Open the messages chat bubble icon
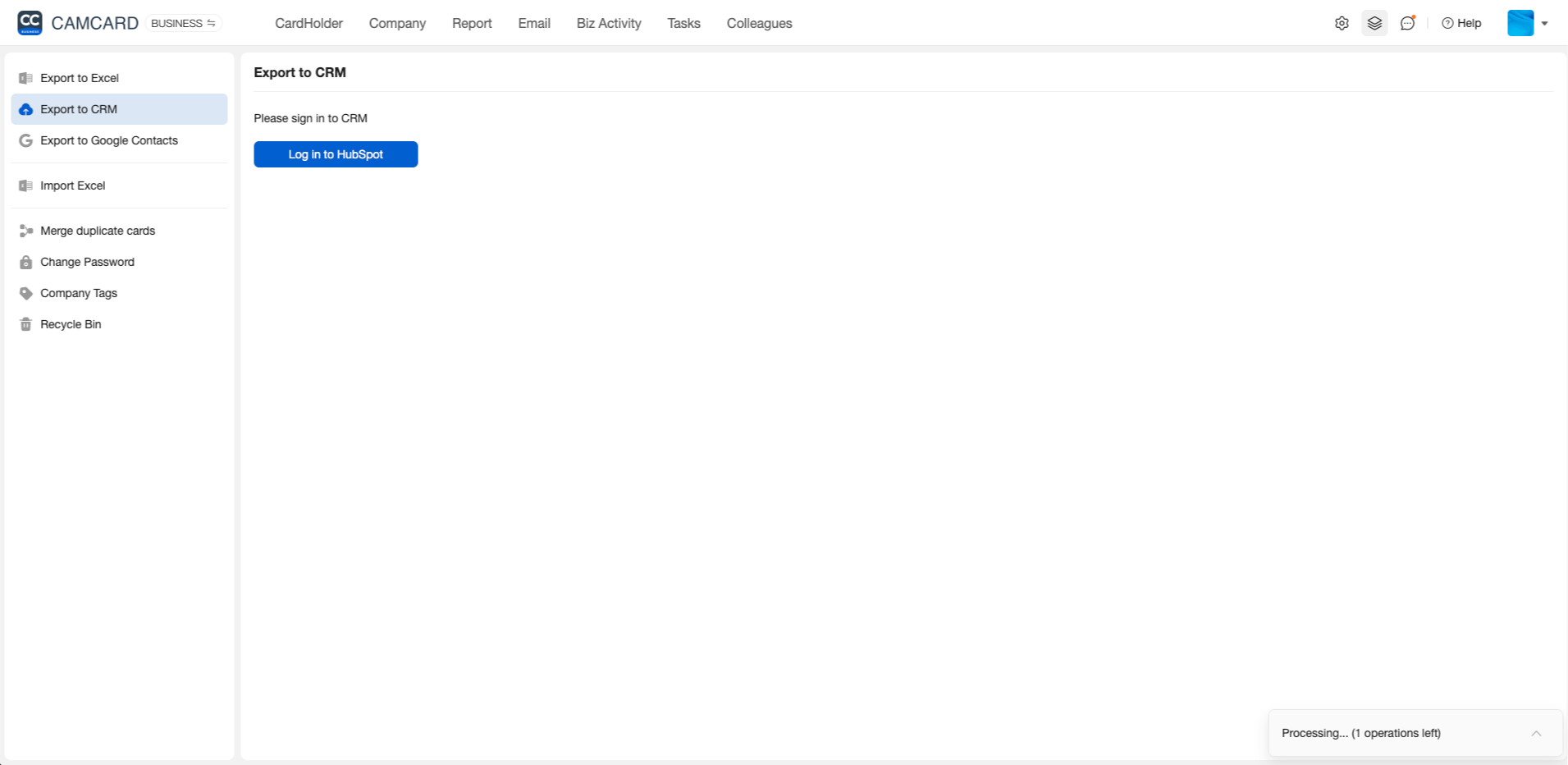Image resolution: width=1568 pixels, height=765 pixels. (1408, 23)
